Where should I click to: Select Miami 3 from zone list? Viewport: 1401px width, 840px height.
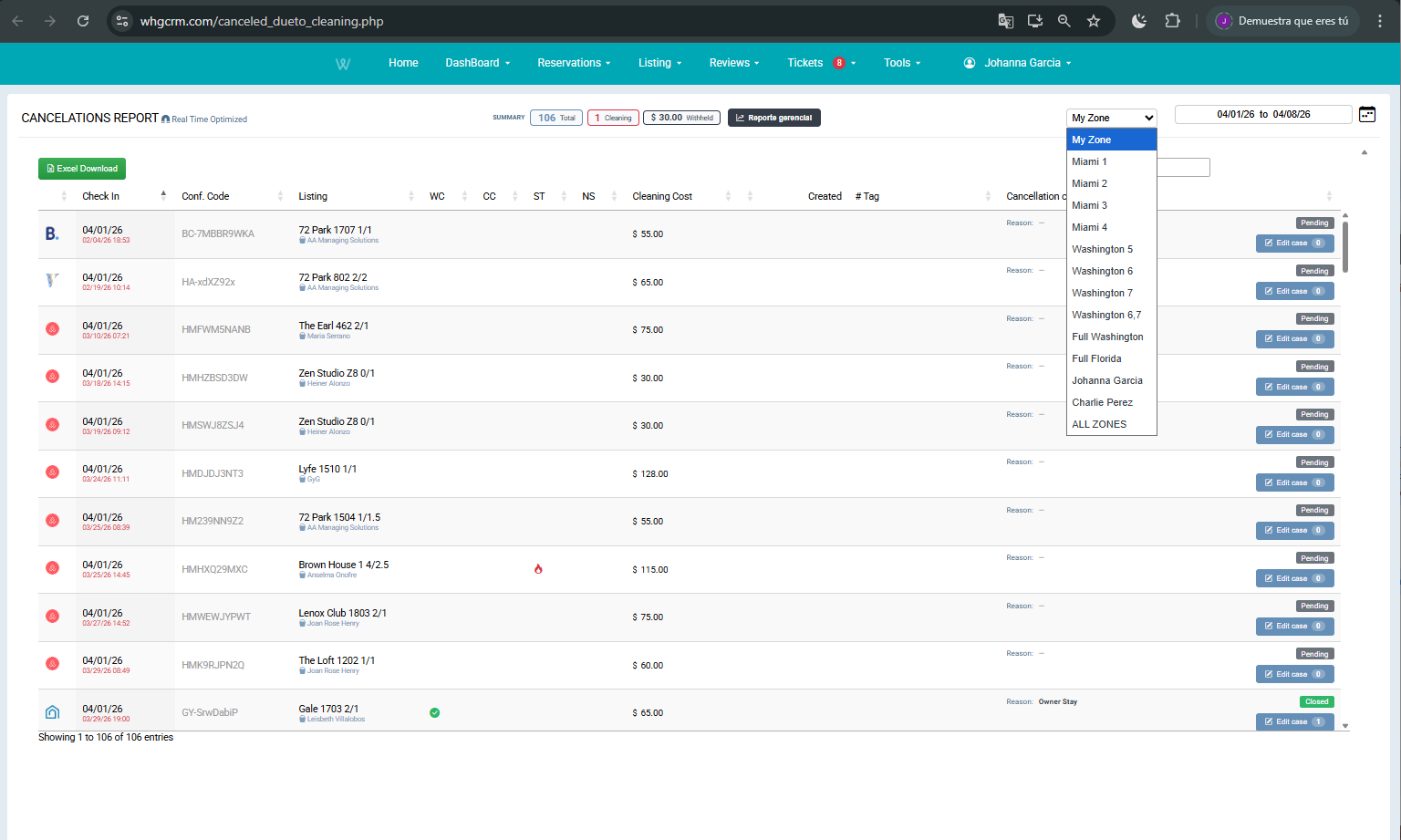point(1089,205)
